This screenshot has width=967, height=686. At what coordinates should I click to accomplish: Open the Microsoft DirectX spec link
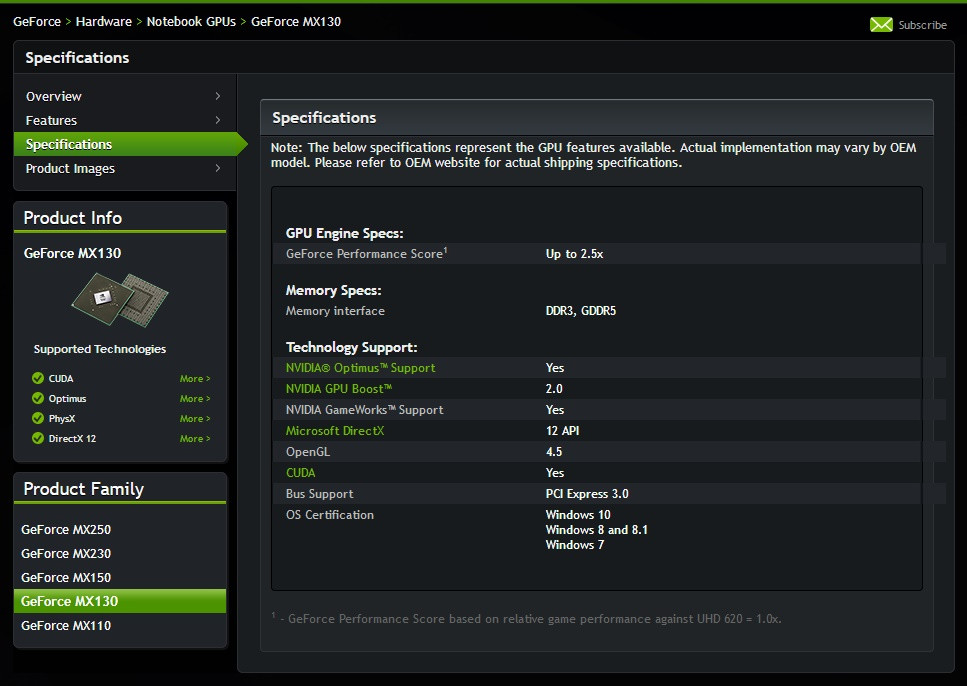tap(334, 430)
